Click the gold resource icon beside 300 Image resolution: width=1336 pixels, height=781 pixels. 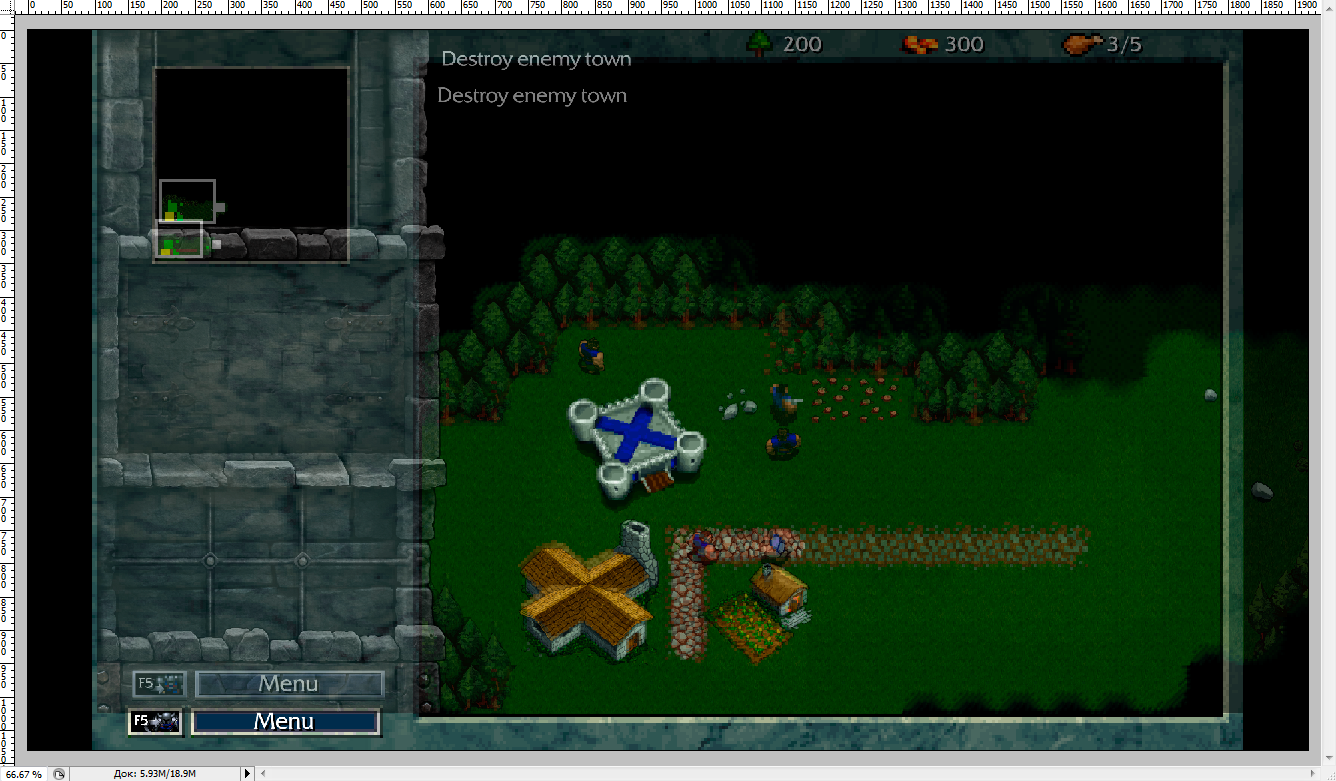click(918, 44)
